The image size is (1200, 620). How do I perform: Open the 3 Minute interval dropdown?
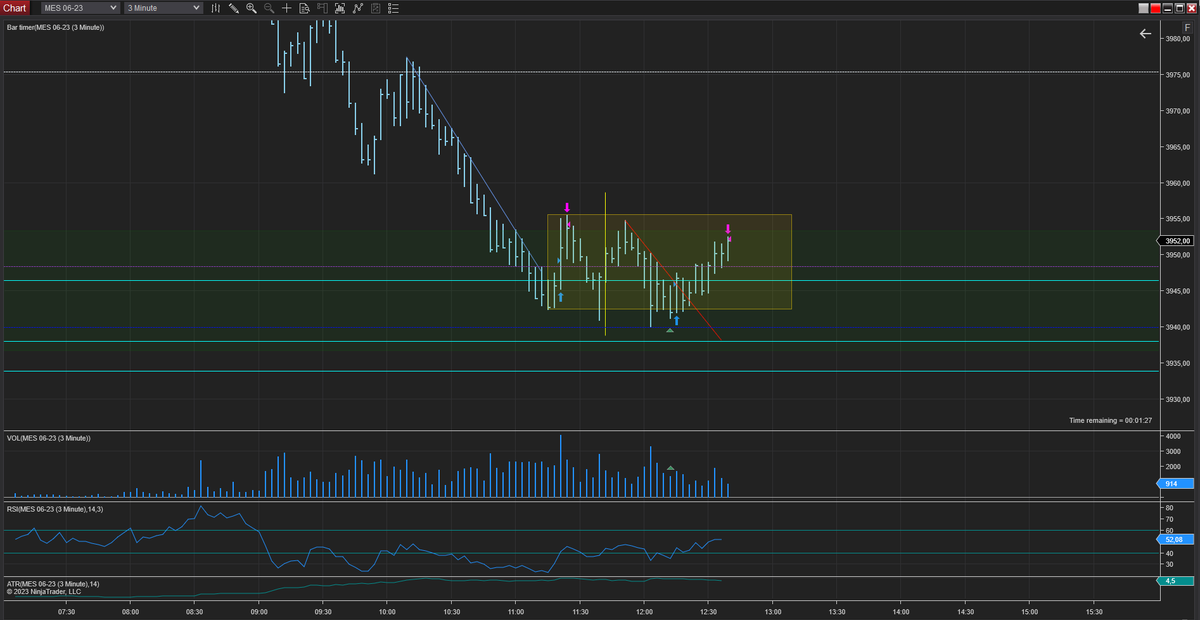[x=163, y=8]
